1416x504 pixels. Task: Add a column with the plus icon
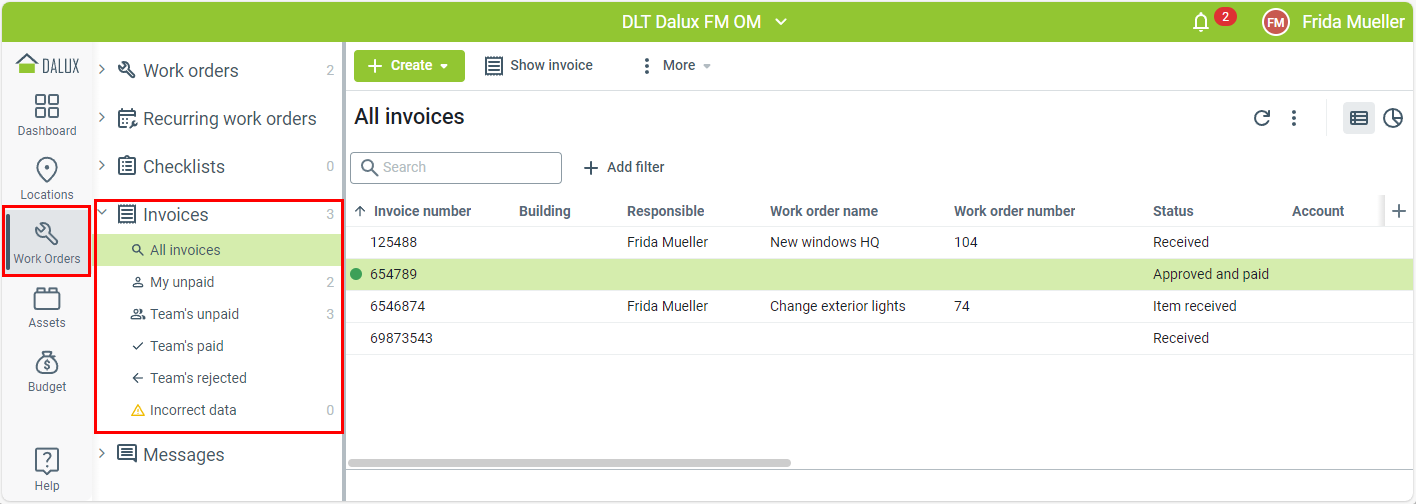(1399, 211)
